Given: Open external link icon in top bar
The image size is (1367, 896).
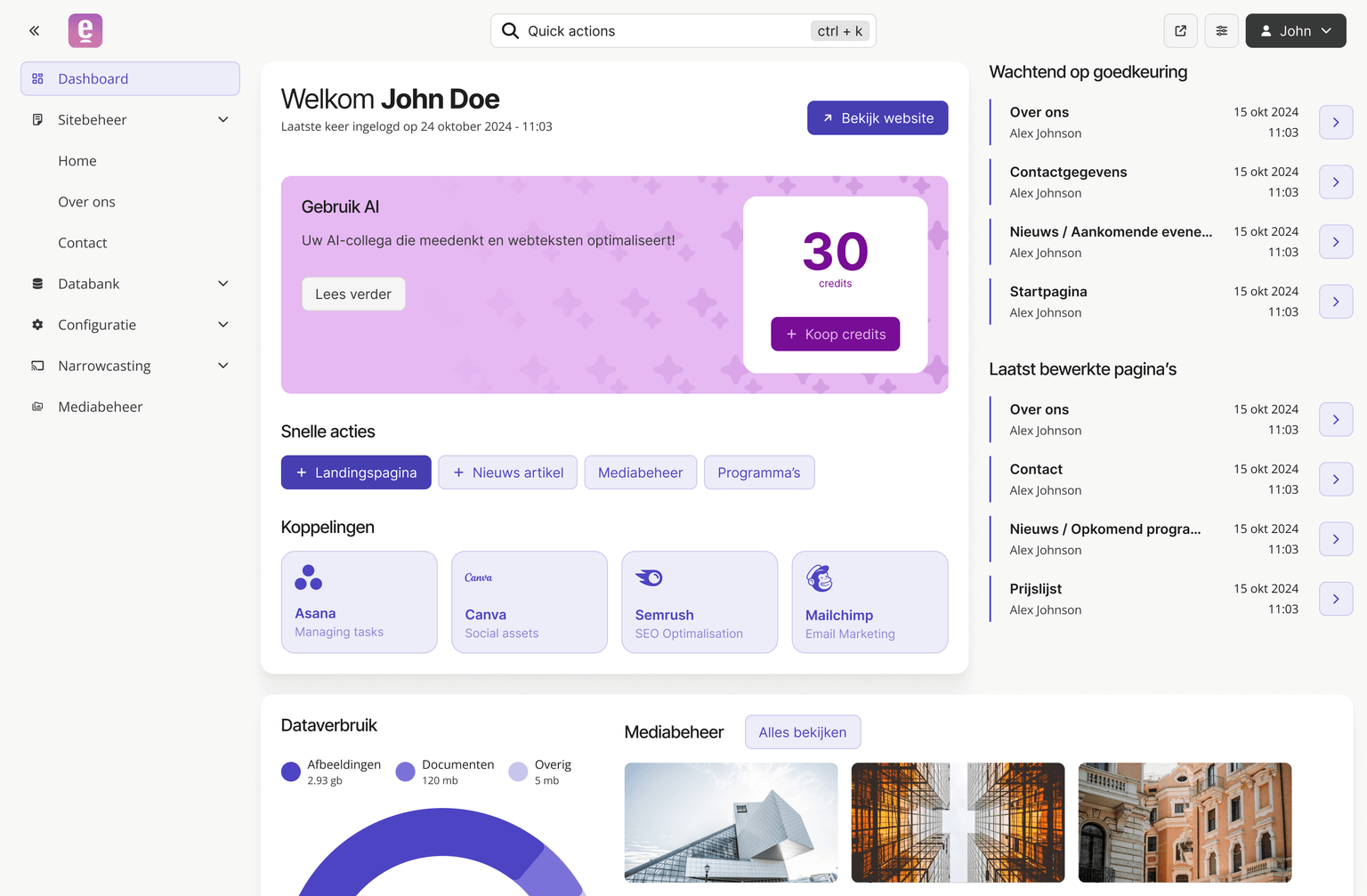Looking at the screenshot, I should pyautogui.click(x=1180, y=31).
